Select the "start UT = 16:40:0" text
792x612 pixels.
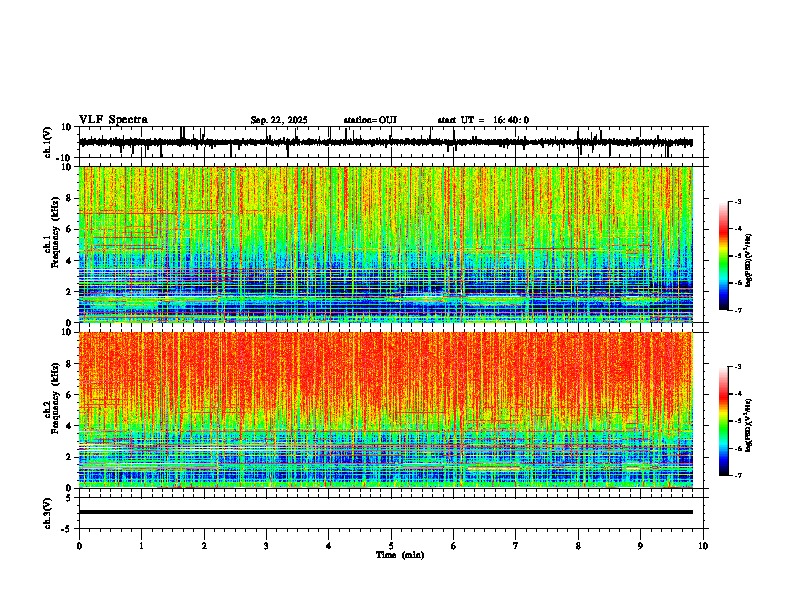(483, 120)
